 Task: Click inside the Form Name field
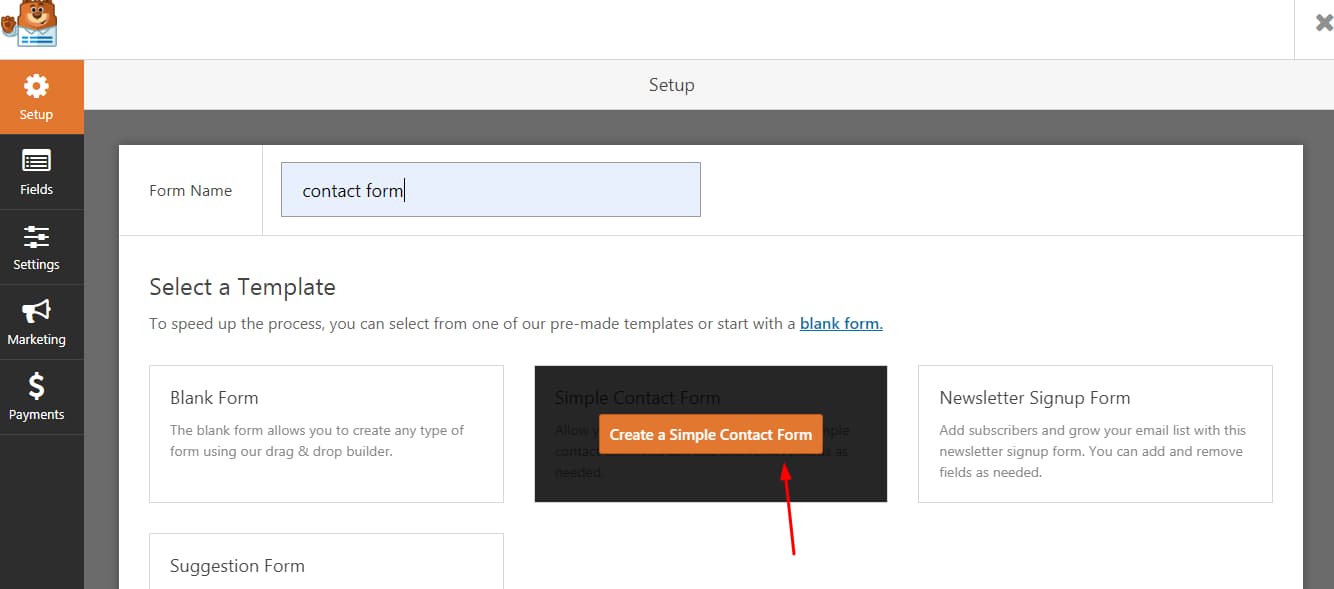pyautogui.click(x=488, y=189)
